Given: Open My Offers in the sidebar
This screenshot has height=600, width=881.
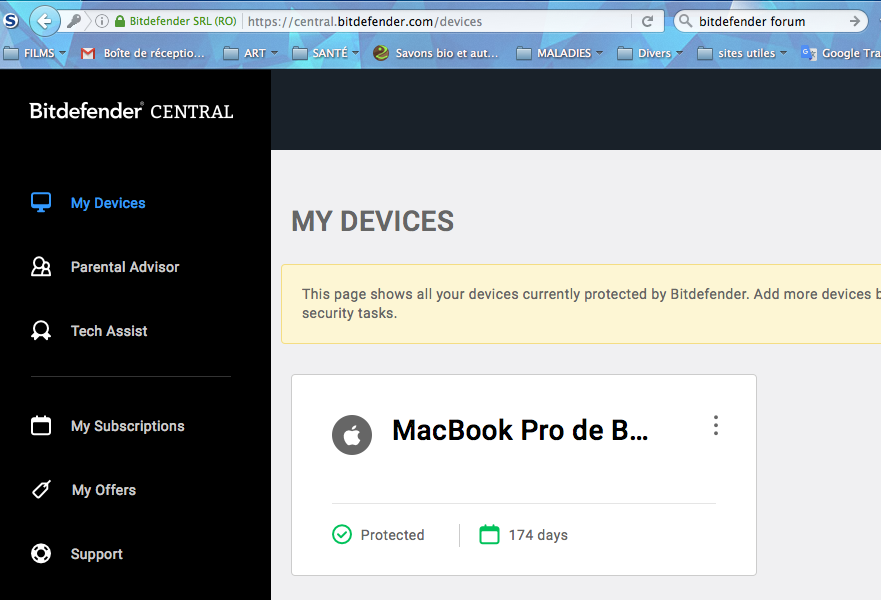Looking at the screenshot, I should 104,490.
